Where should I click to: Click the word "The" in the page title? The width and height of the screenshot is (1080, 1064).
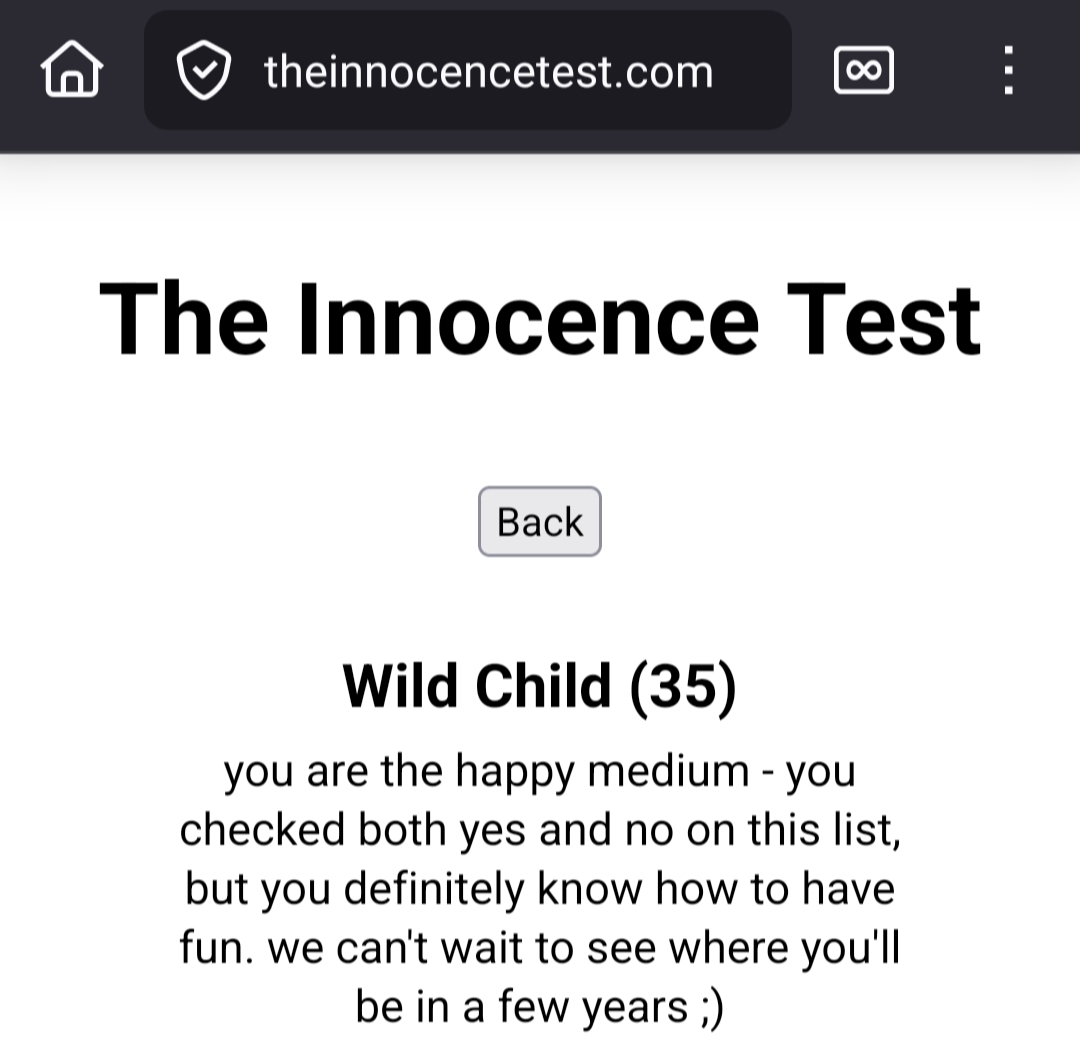184,320
